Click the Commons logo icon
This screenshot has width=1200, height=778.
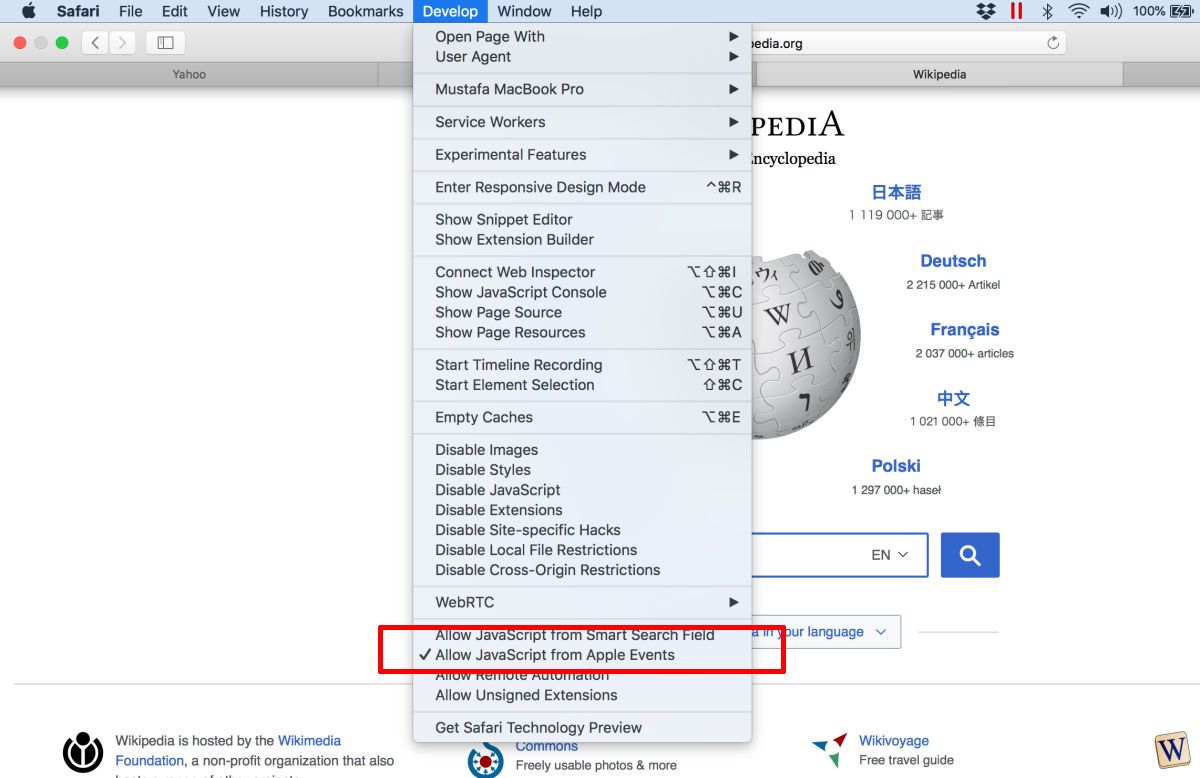tap(485, 760)
